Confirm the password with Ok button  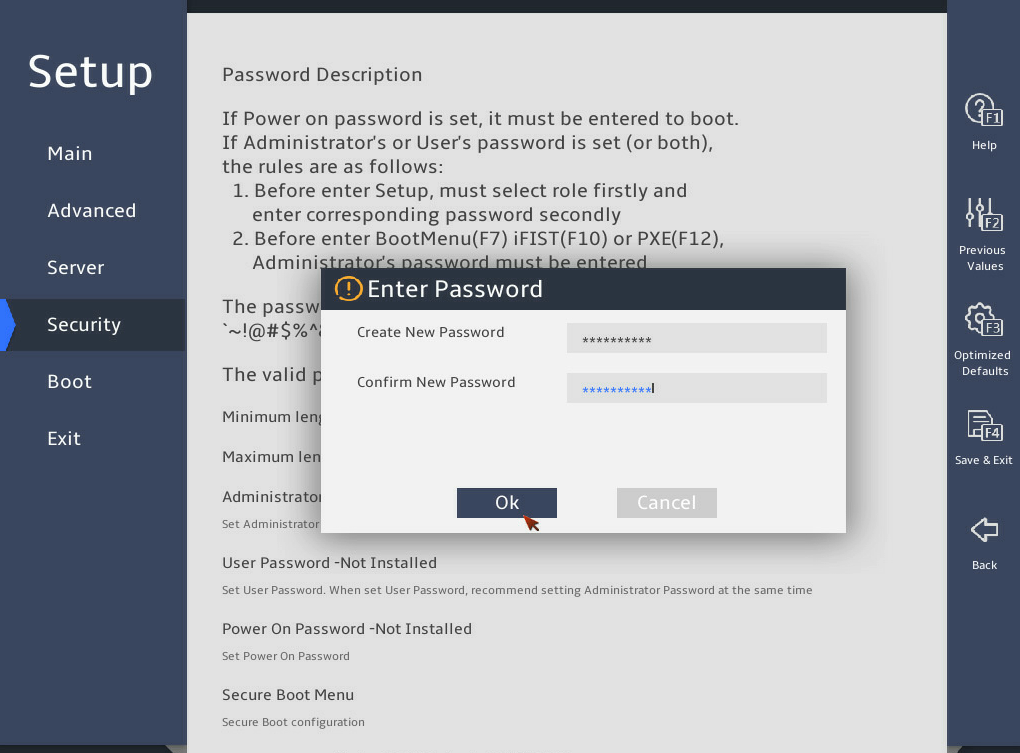pos(507,503)
